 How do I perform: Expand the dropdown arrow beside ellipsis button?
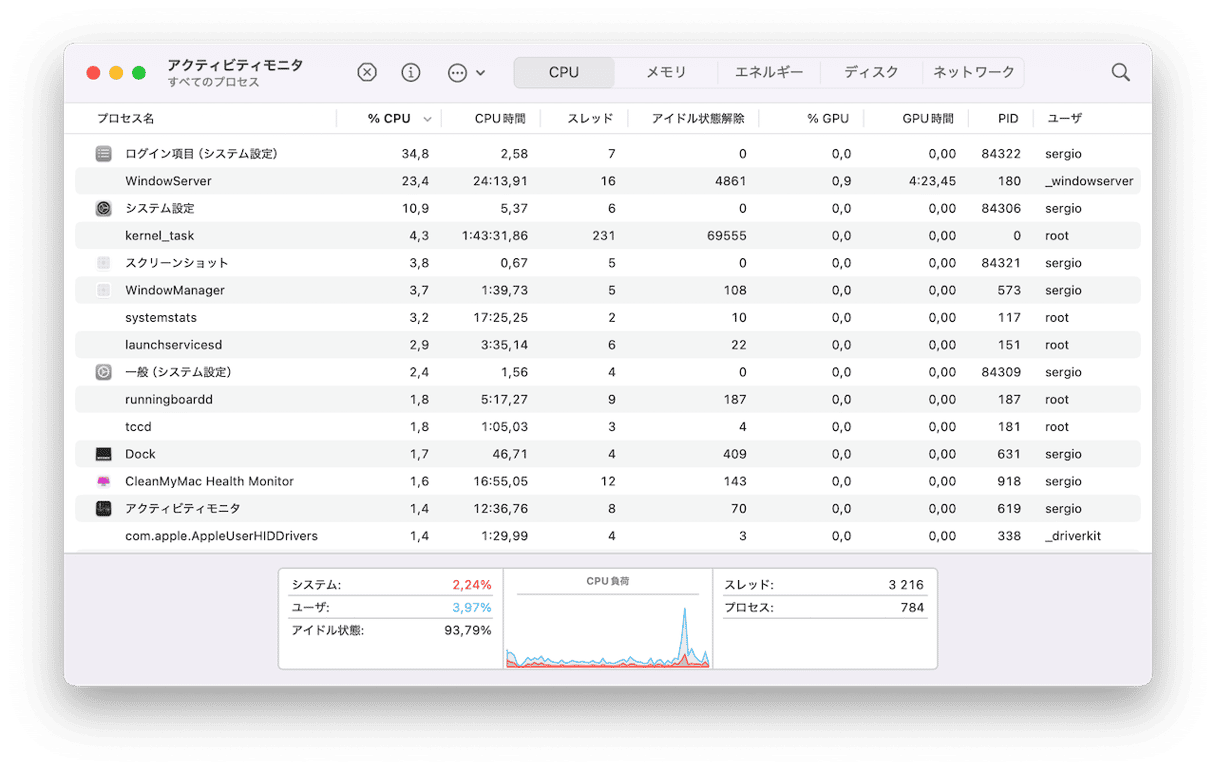point(481,73)
